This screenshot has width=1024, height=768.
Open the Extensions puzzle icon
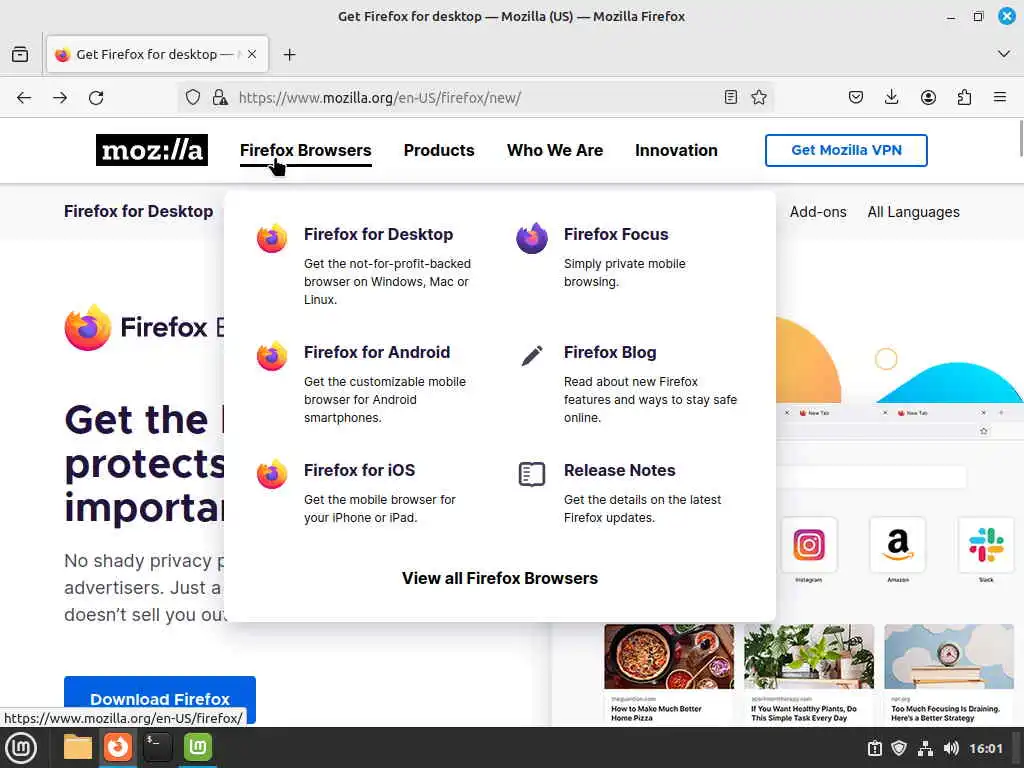click(964, 97)
